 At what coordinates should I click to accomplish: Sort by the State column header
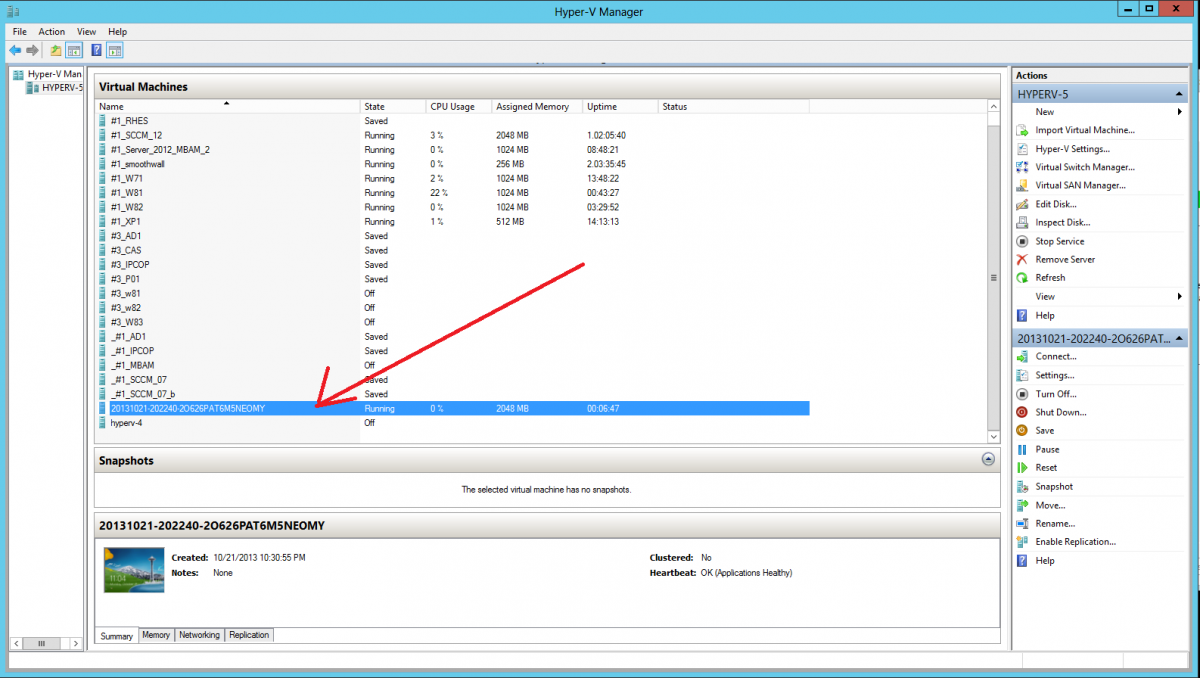coord(392,106)
